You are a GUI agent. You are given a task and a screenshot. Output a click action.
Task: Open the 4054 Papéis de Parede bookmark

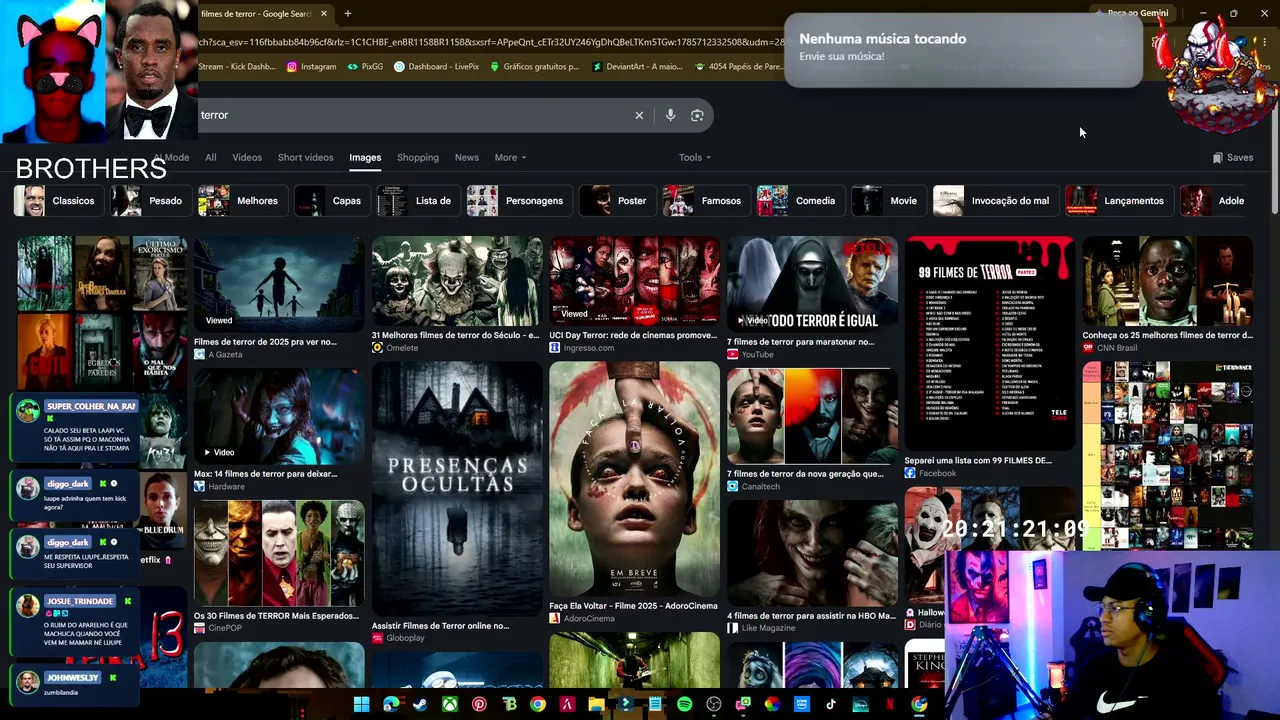pyautogui.click(x=738, y=67)
